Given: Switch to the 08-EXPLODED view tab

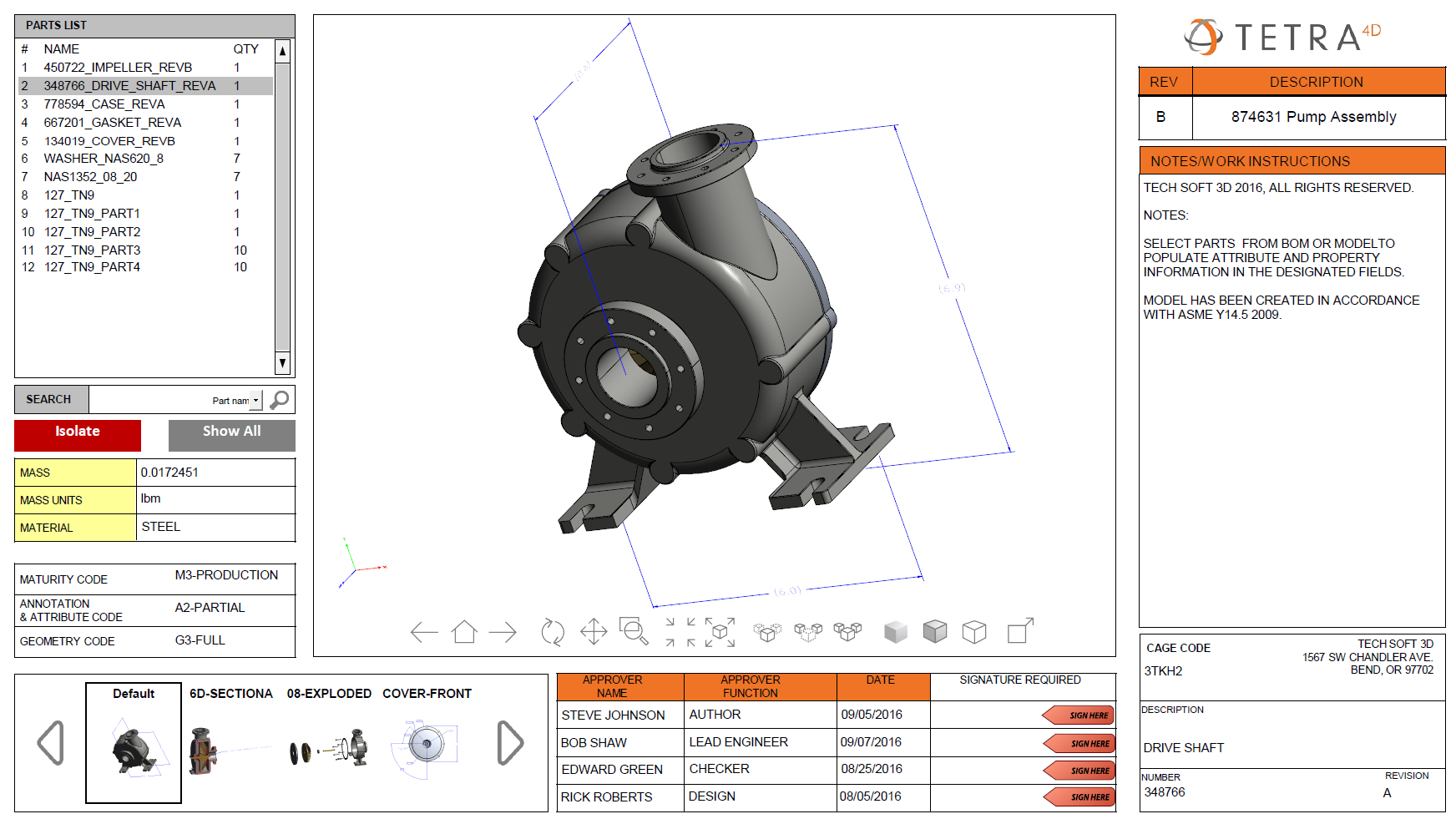Looking at the screenshot, I should coord(329,694).
